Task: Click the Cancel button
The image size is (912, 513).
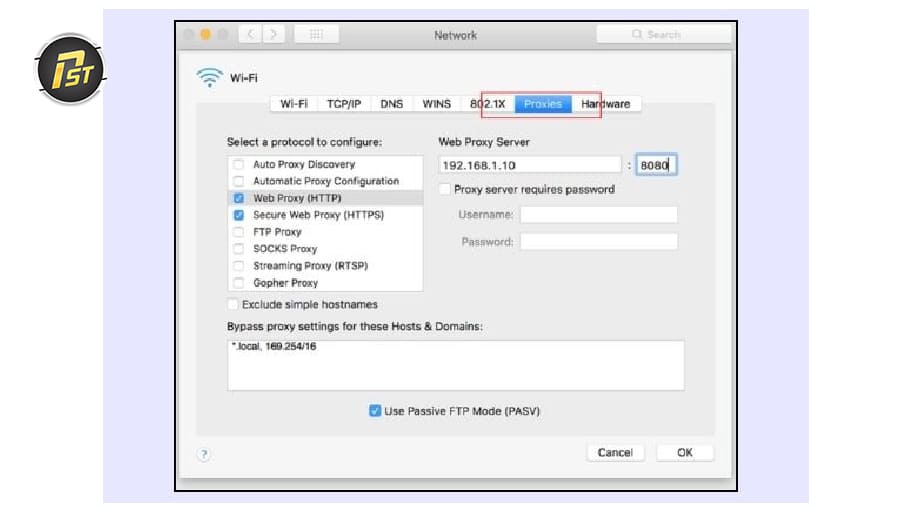Action: tap(615, 453)
